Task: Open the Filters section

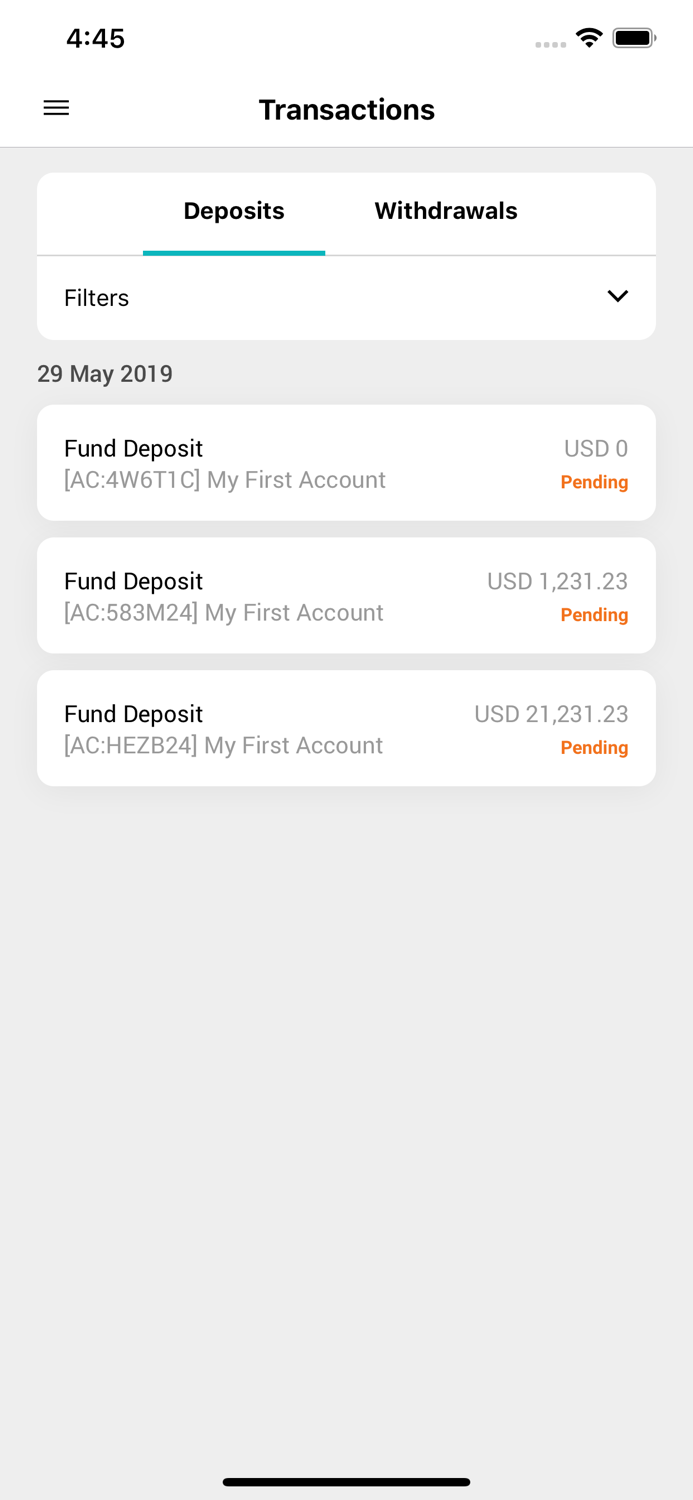Action: coord(96,298)
